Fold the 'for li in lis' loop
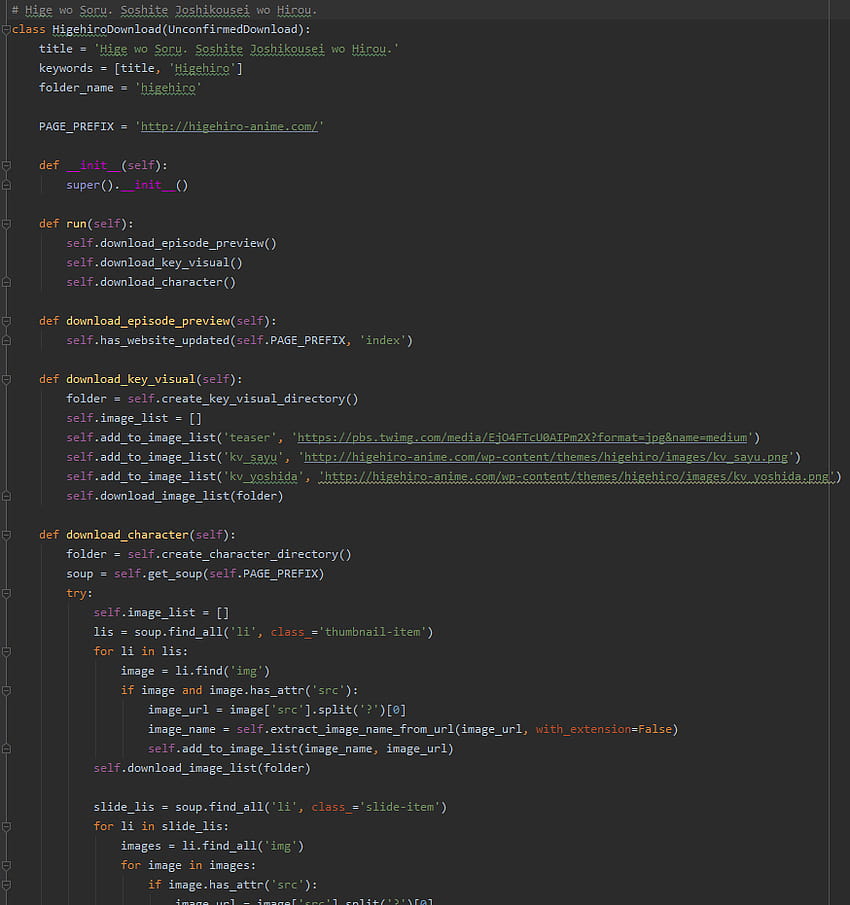This screenshot has width=850, height=905. 6,652
